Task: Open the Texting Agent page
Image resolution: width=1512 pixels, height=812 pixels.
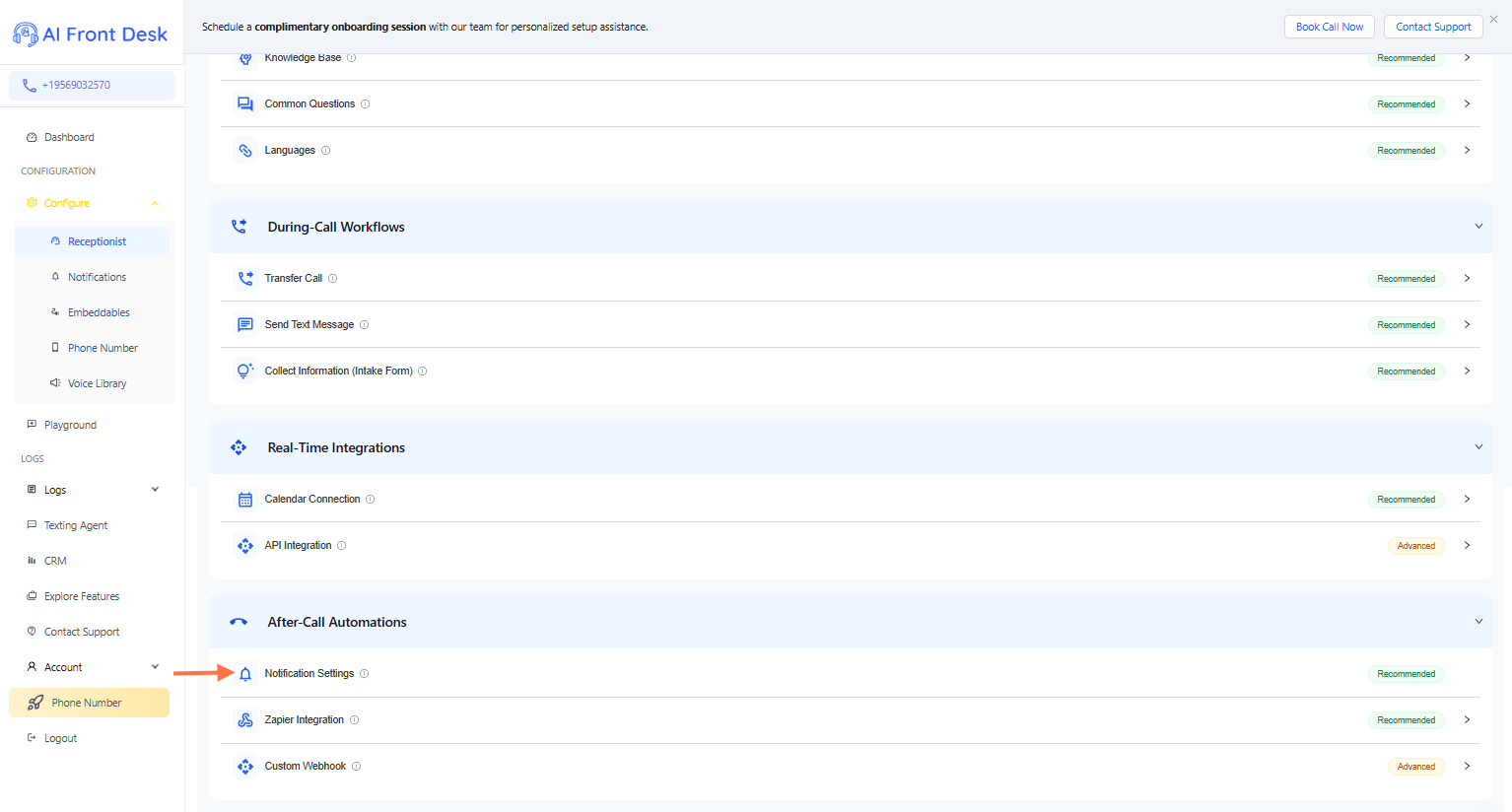Action: 67,525
